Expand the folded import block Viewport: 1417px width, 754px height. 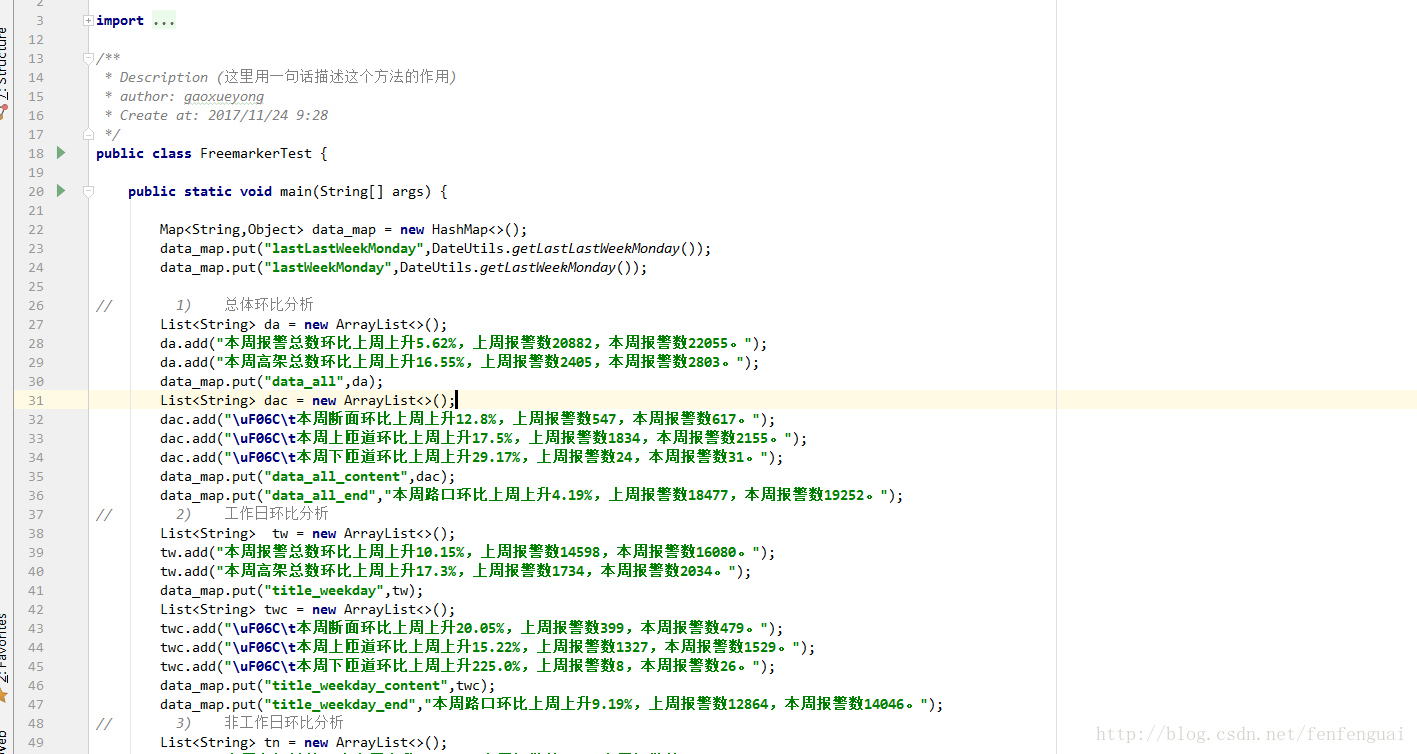coord(89,20)
